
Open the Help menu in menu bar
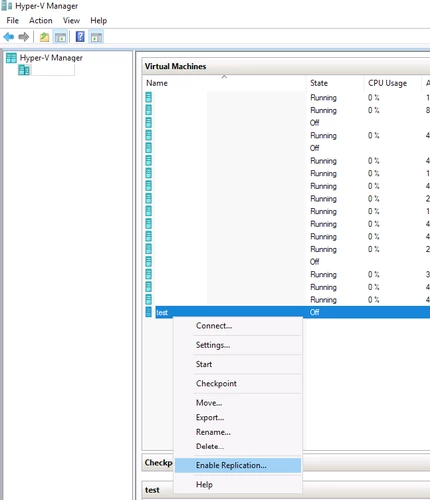(x=99, y=21)
